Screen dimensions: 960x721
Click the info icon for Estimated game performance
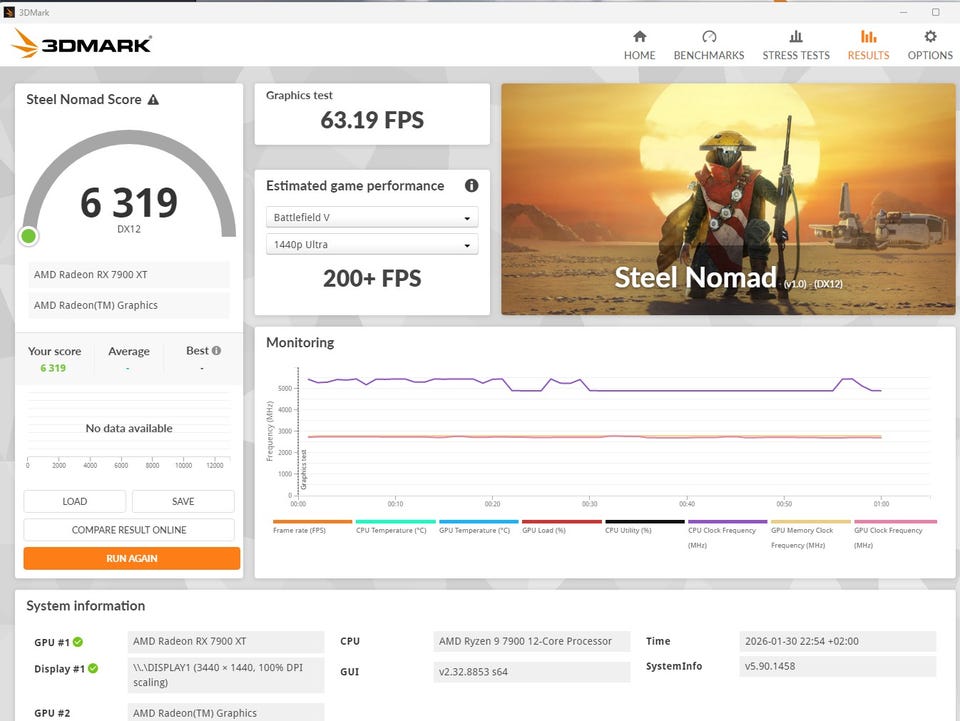[471, 186]
